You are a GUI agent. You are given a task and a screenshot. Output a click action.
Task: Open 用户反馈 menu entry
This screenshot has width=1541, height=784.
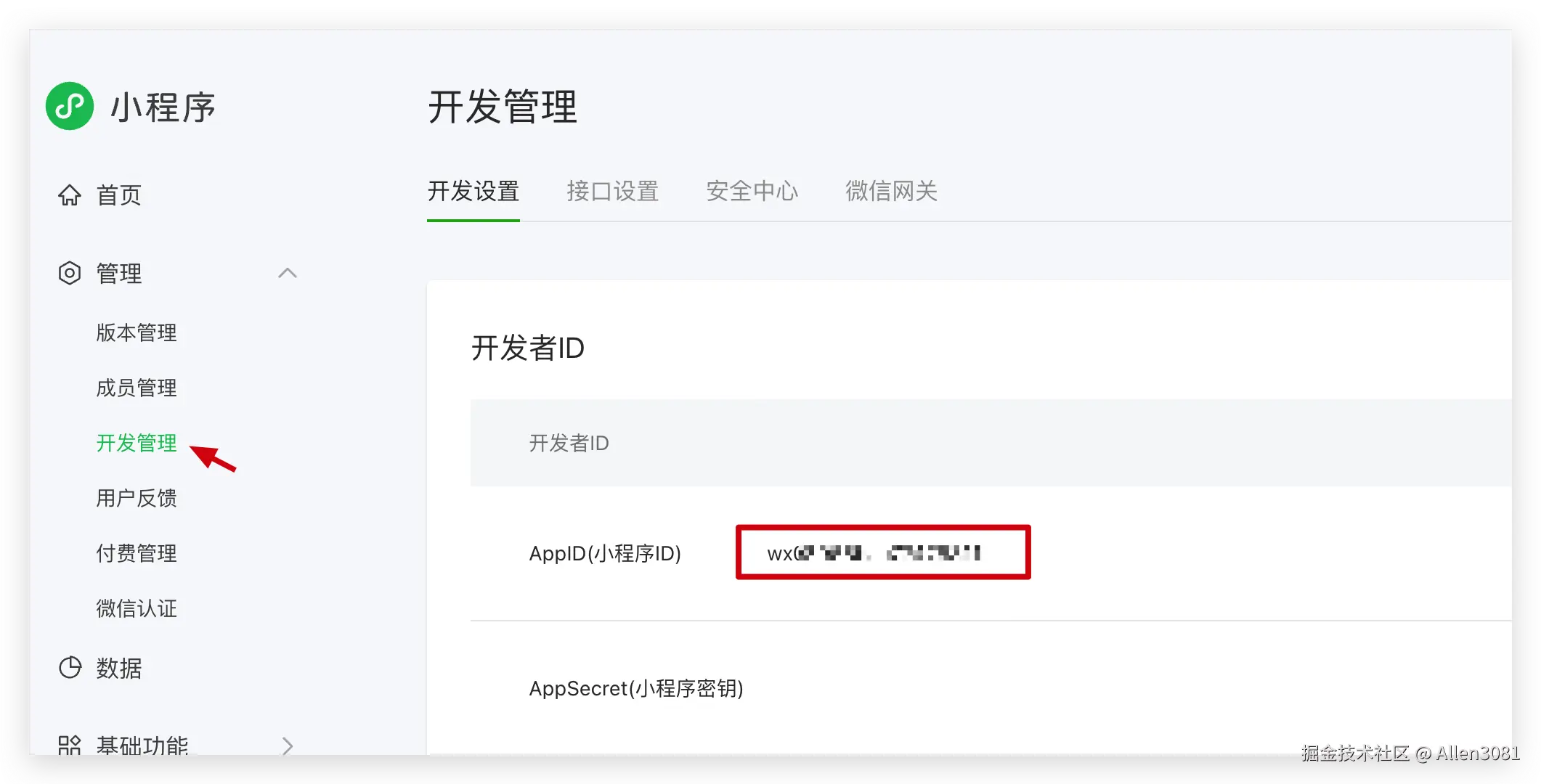click(x=137, y=498)
